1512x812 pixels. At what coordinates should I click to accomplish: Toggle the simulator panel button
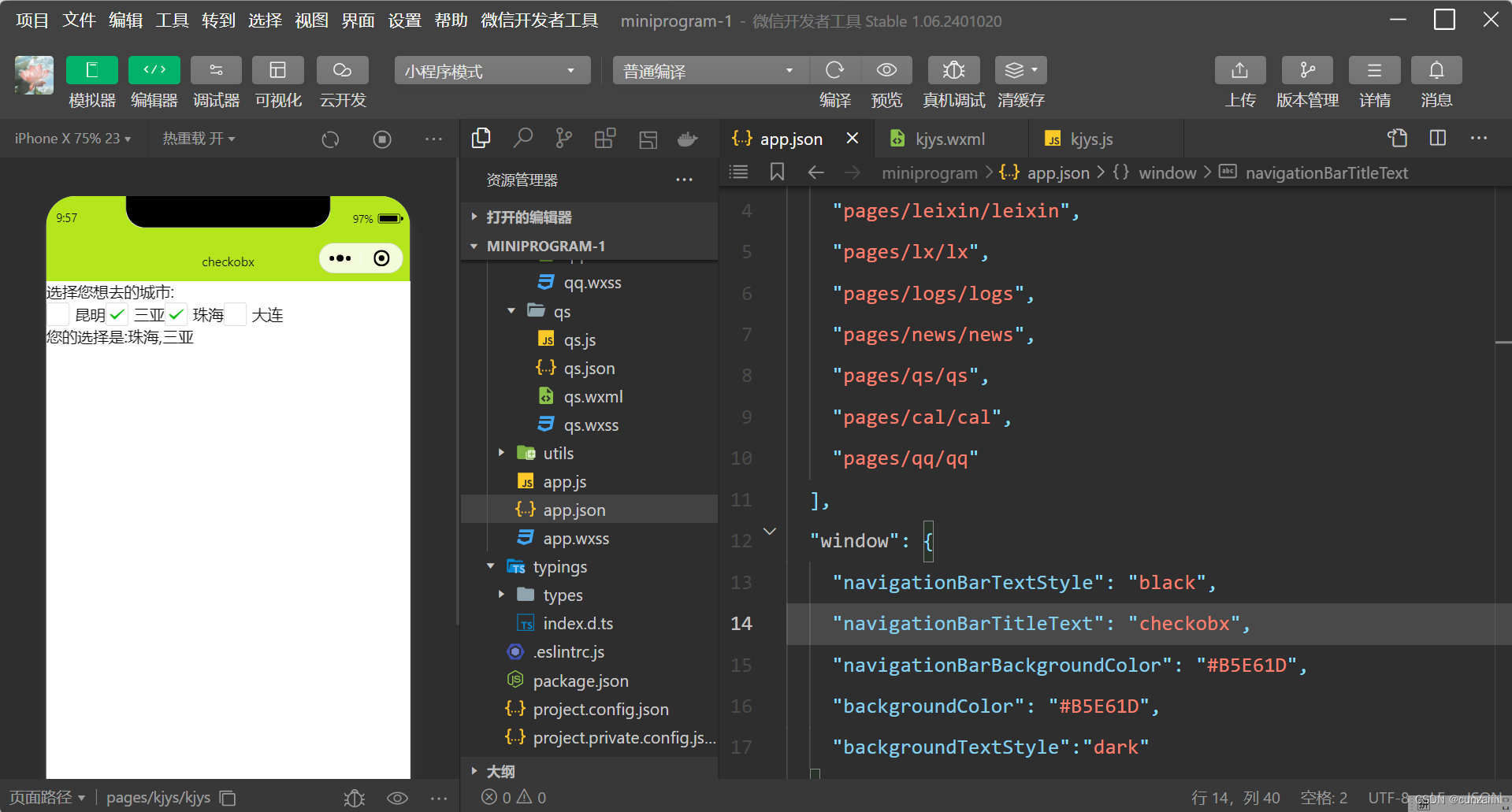(x=92, y=70)
